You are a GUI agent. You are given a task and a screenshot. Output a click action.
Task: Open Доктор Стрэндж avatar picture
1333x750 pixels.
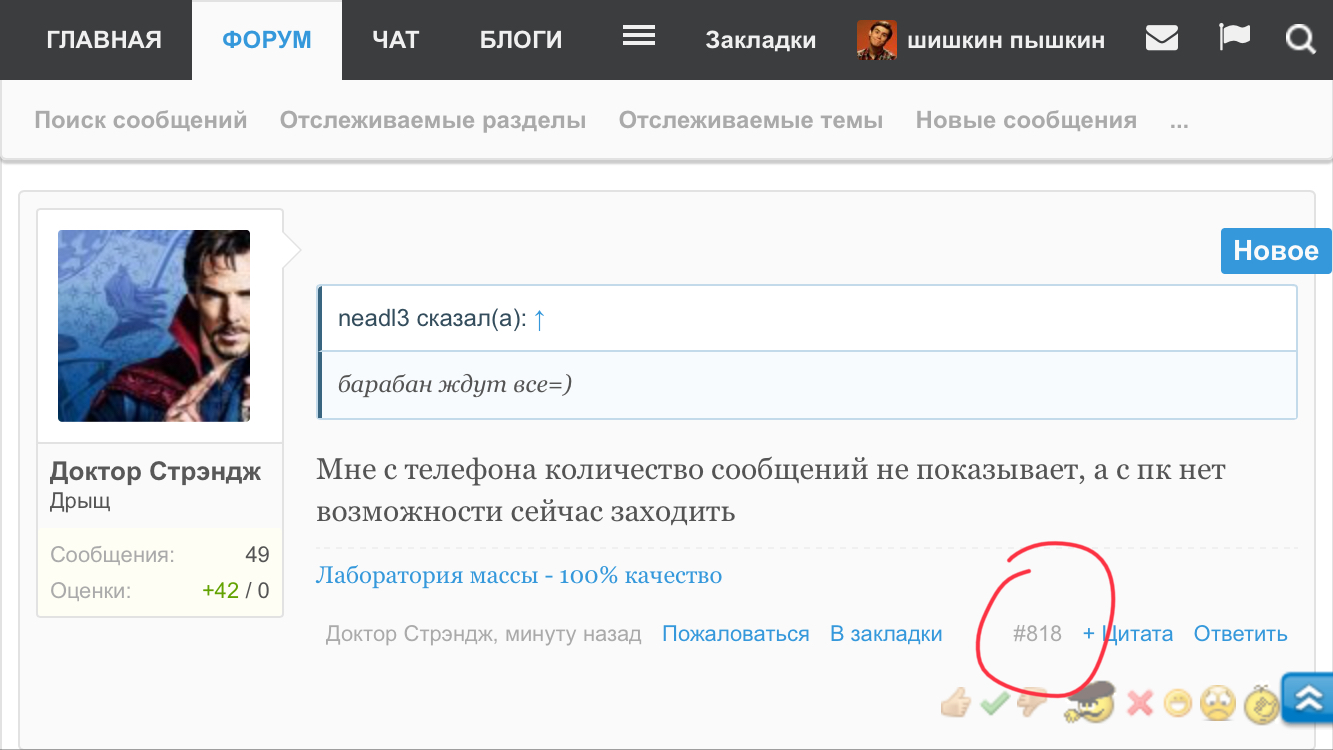[x=154, y=326]
